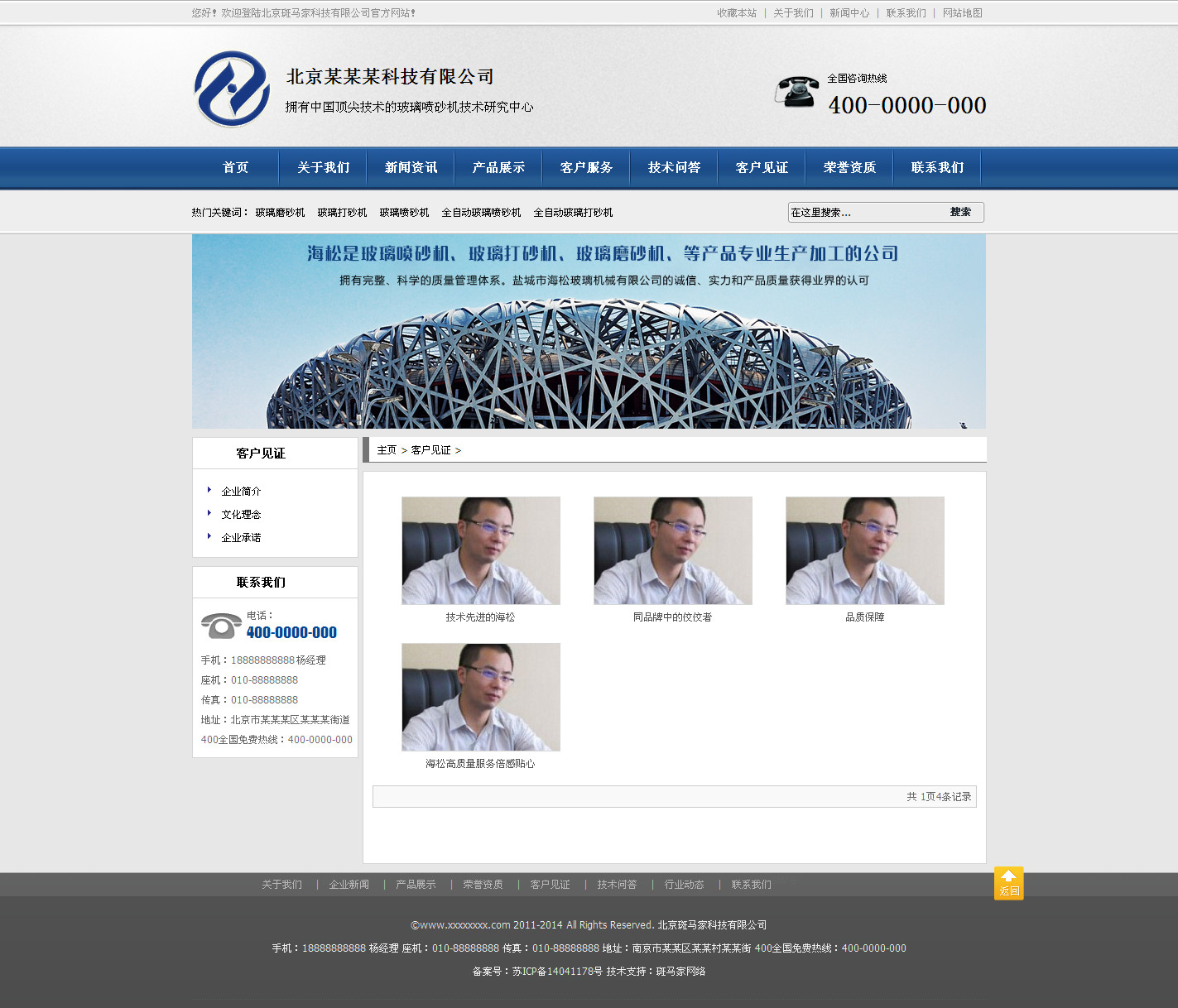Select 文化理念 in the sidebar list
The image size is (1178, 1008).
pos(240,515)
